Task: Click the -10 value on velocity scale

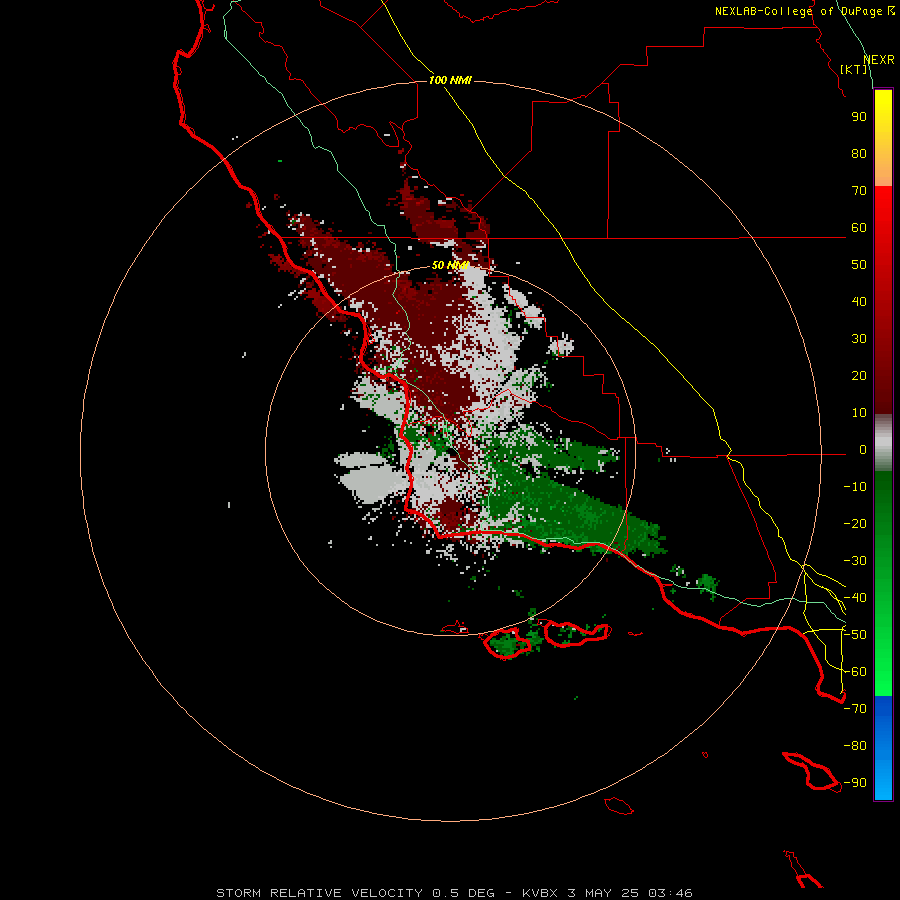Action: [855, 487]
